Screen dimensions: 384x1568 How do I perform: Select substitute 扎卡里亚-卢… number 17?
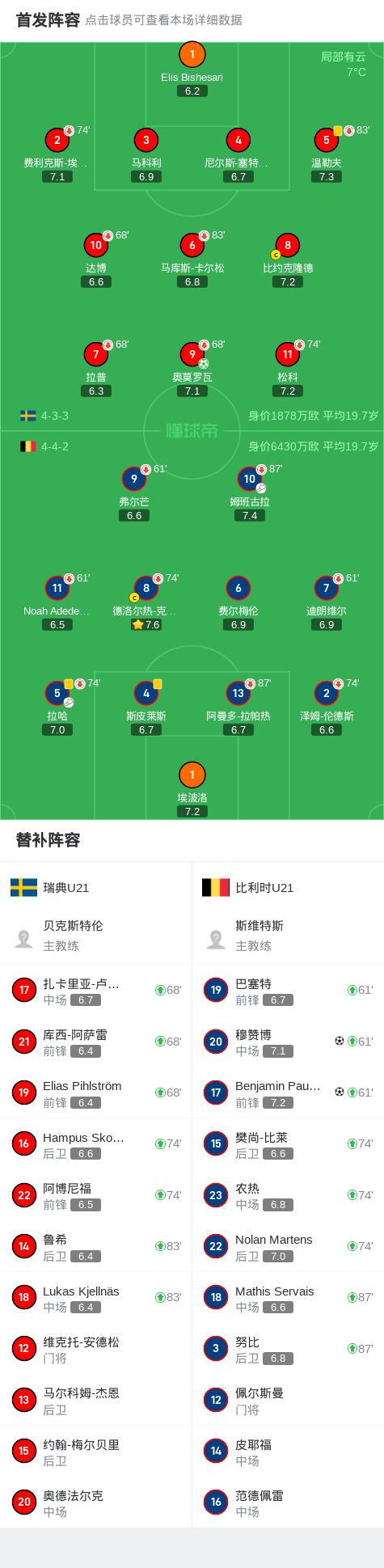(x=95, y=990)
